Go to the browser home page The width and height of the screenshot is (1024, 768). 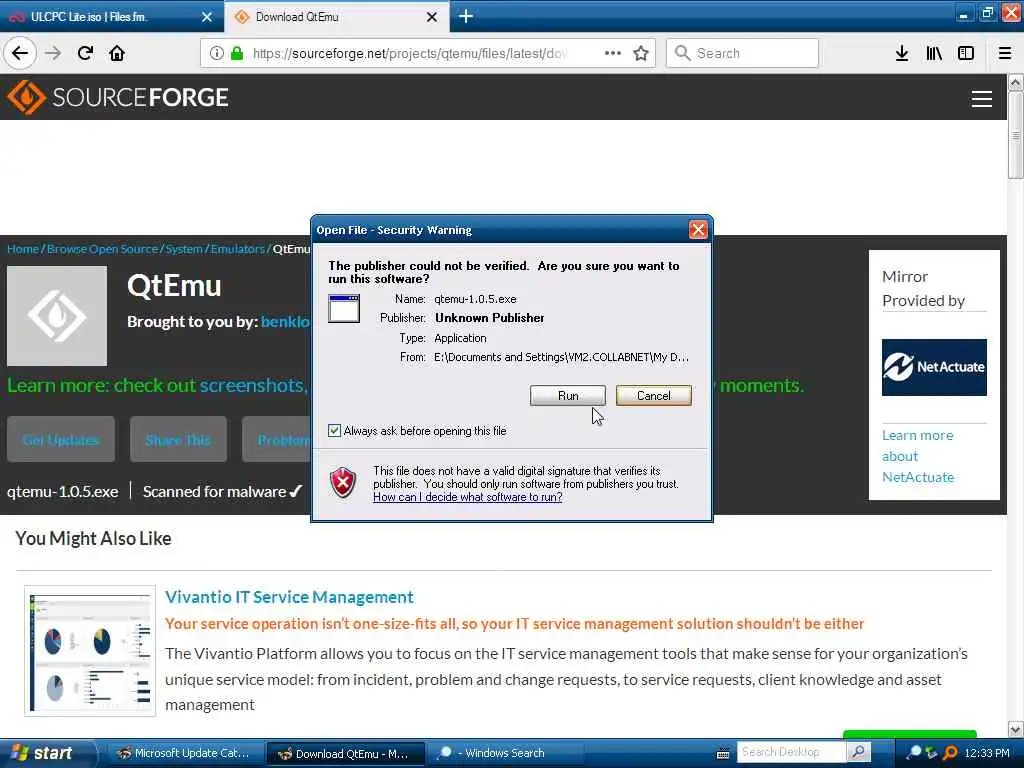(117, 53)
